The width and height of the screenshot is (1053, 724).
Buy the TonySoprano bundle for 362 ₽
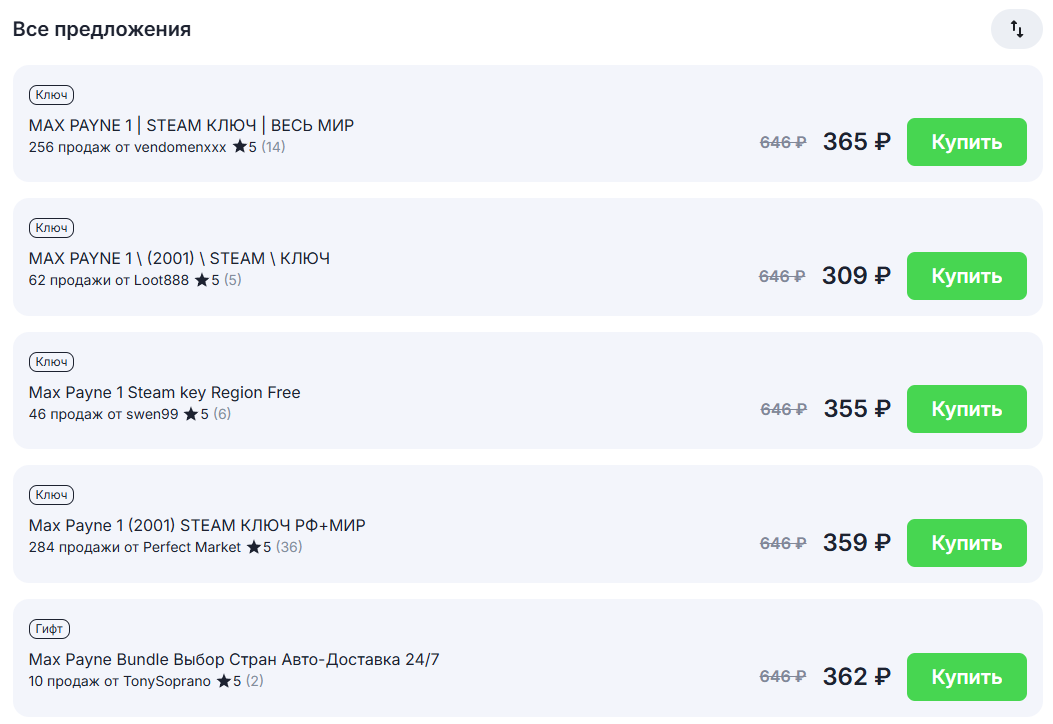[x=966, y=676]
